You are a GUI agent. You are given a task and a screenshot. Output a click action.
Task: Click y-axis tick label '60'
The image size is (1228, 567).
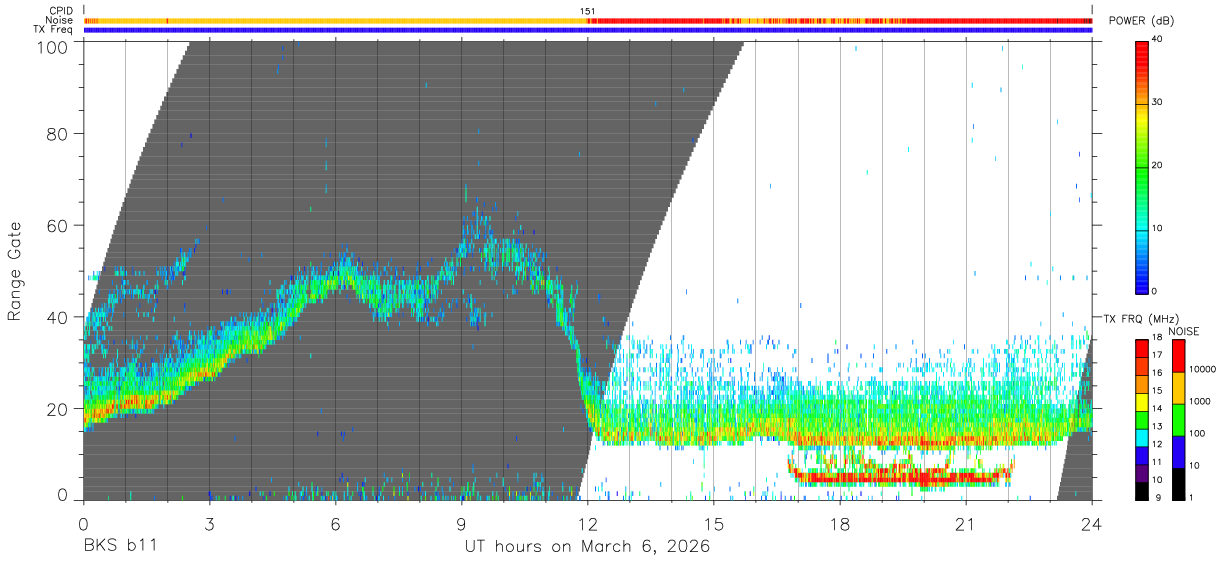point(59,226)
